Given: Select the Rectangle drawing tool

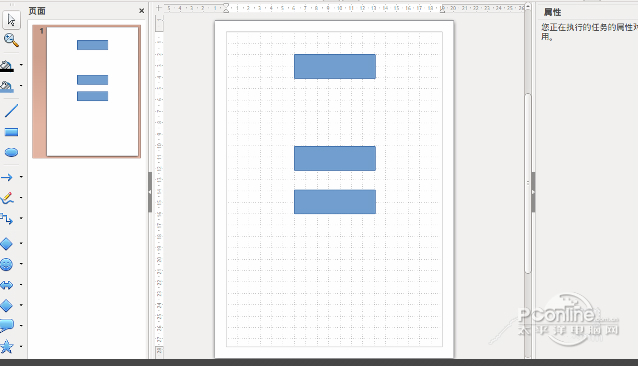Looking at the screenshot, I should (11, 132).
